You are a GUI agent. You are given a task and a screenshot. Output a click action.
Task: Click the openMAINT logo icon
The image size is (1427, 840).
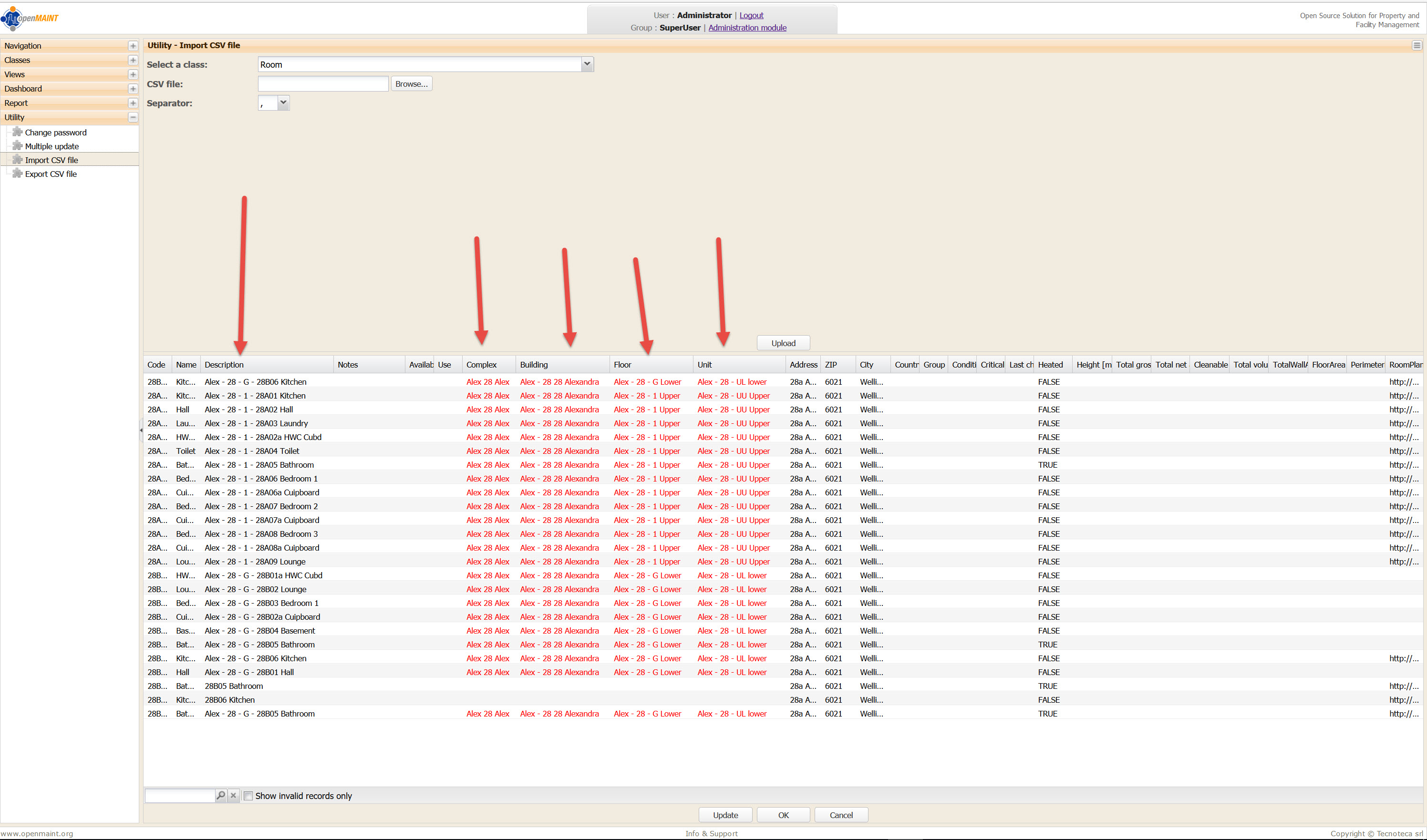[x=12, y=18]
